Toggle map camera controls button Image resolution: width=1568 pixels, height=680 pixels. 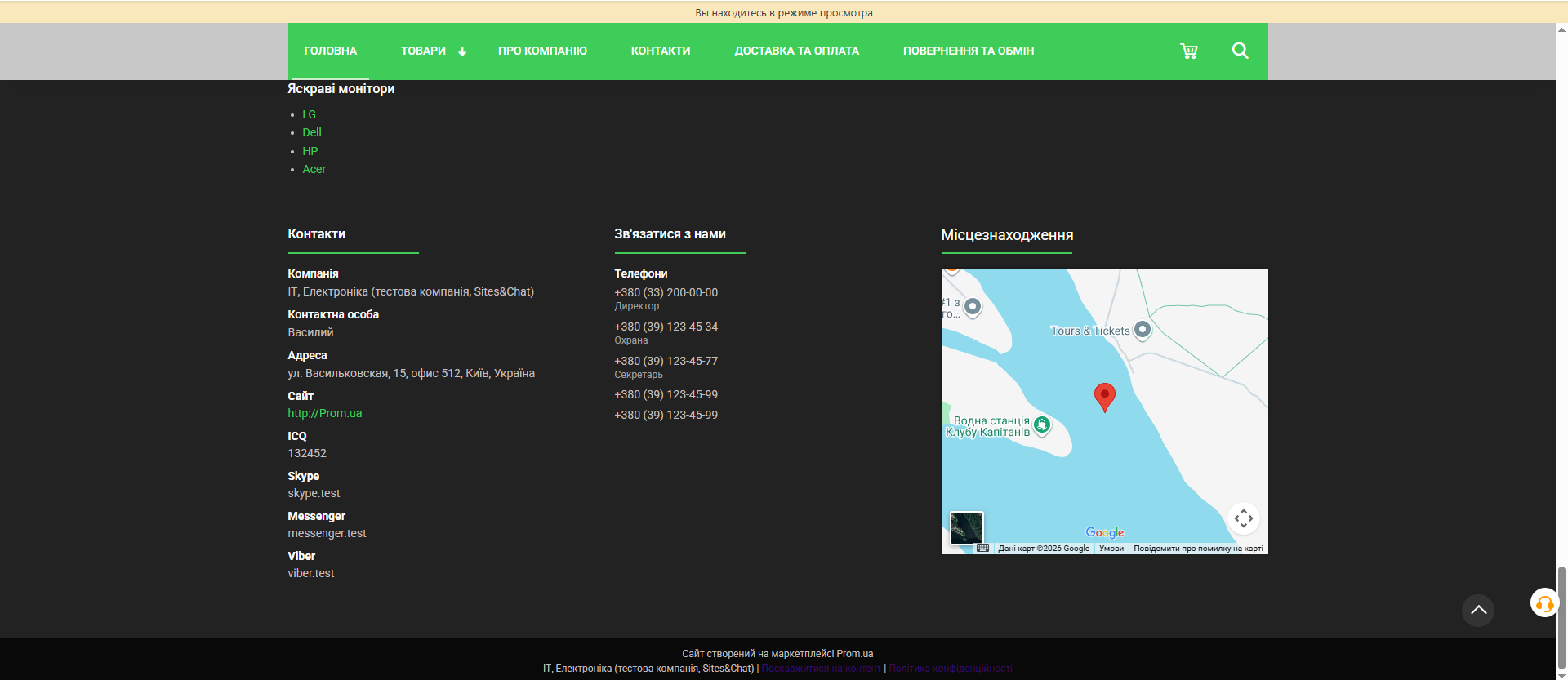[x=1243, y=518]
